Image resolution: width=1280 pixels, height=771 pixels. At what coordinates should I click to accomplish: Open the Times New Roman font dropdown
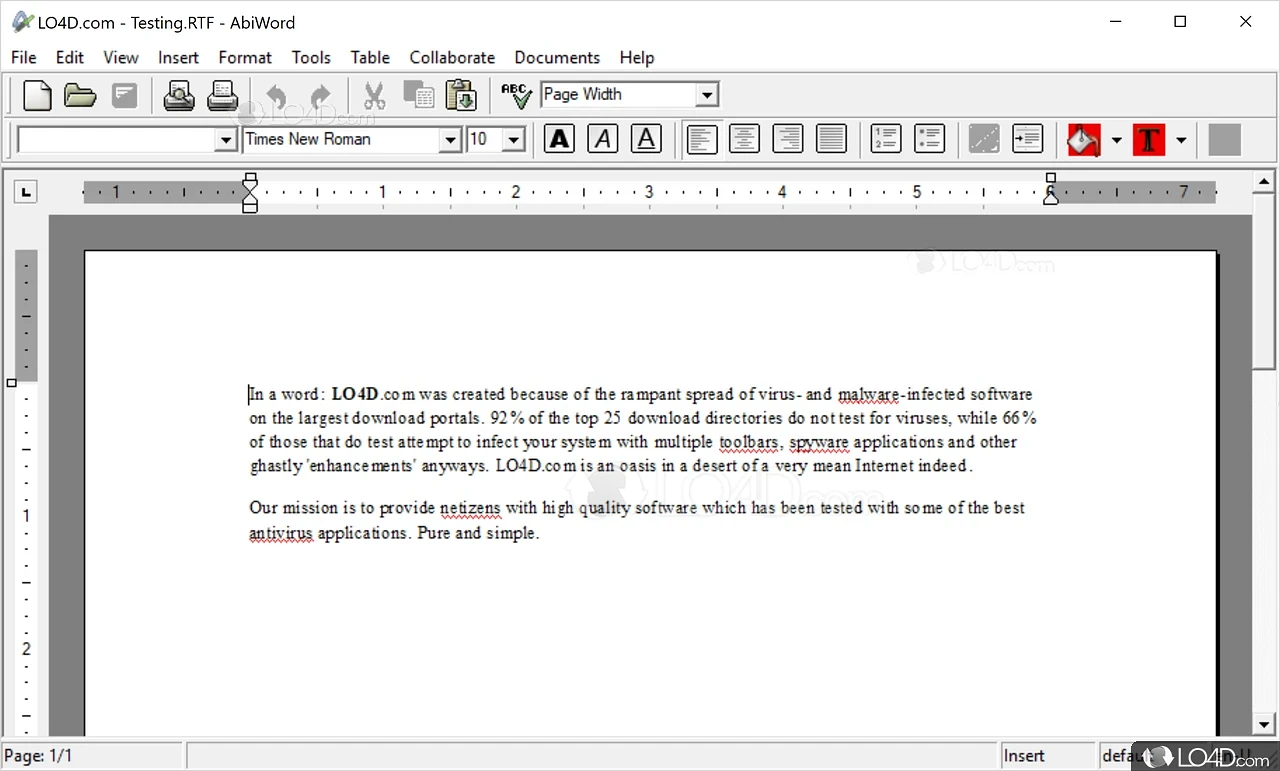click(451, 139)
